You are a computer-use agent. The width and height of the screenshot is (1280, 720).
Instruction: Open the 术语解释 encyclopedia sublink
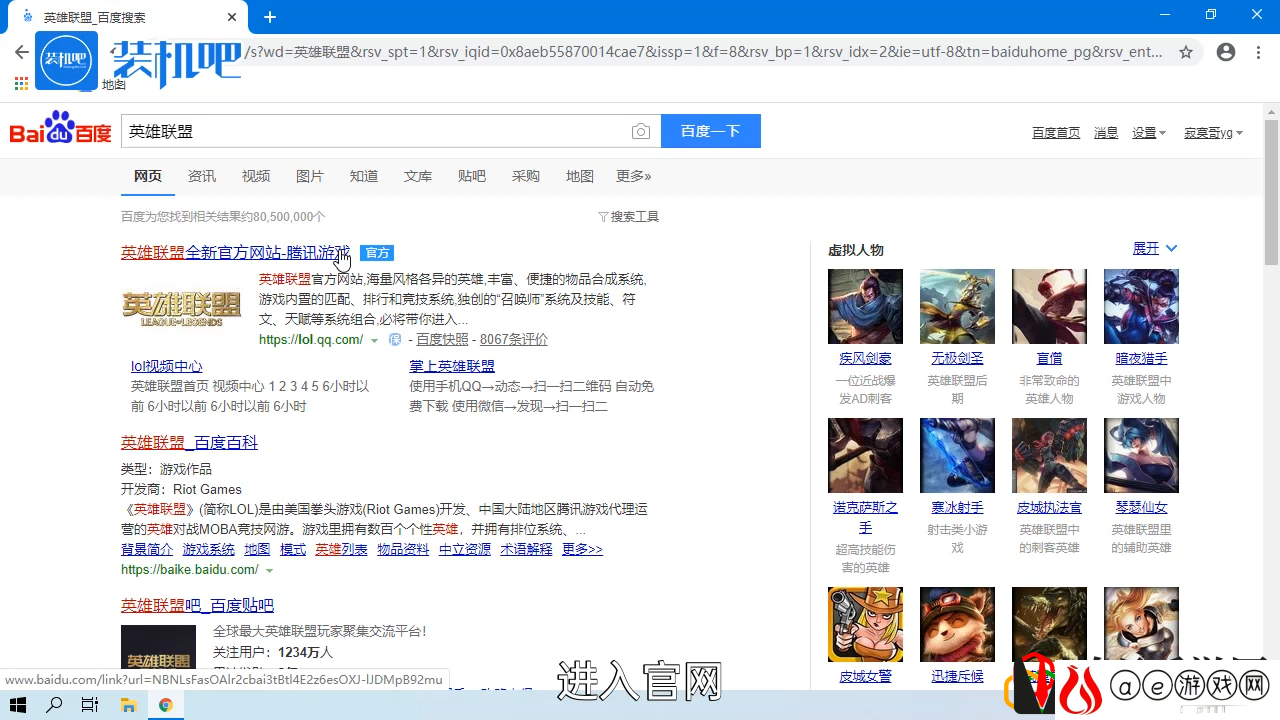[526, 550]
